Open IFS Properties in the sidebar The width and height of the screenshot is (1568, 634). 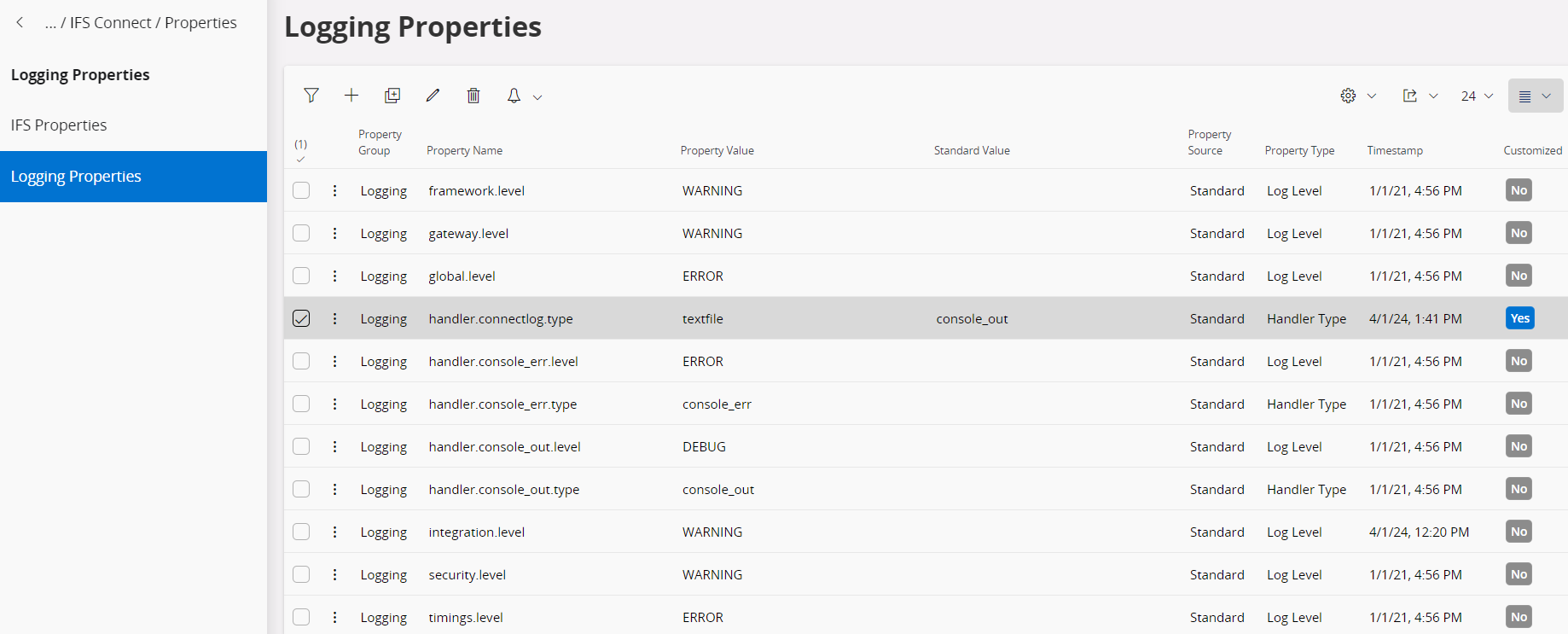59,125
